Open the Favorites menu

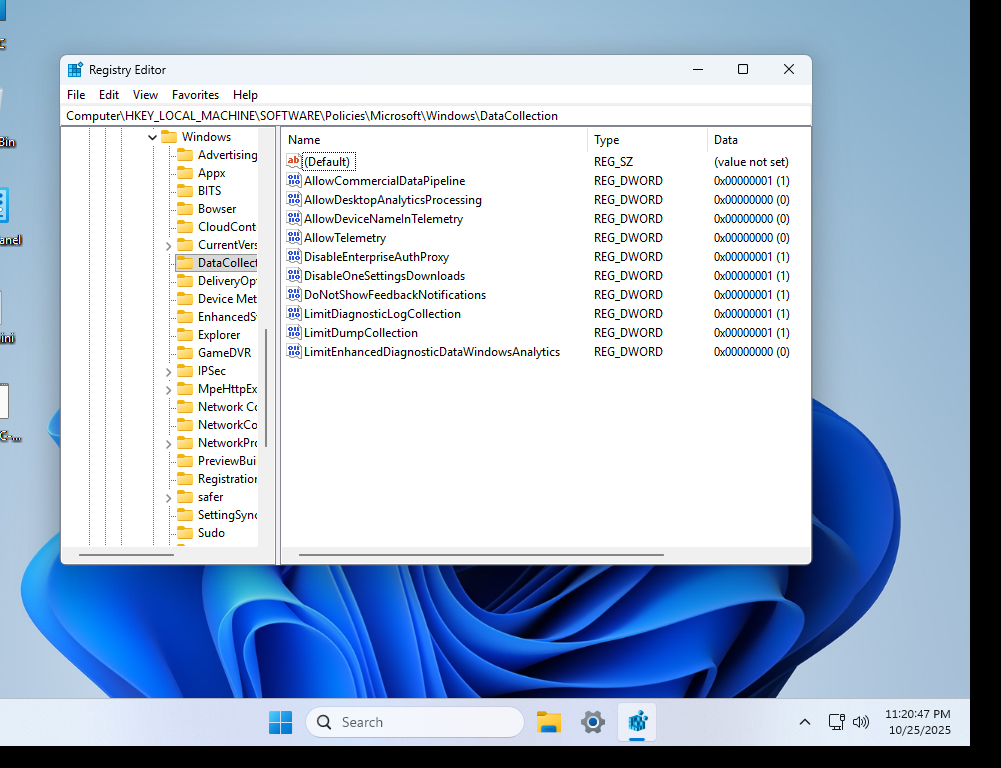point(195,94)
